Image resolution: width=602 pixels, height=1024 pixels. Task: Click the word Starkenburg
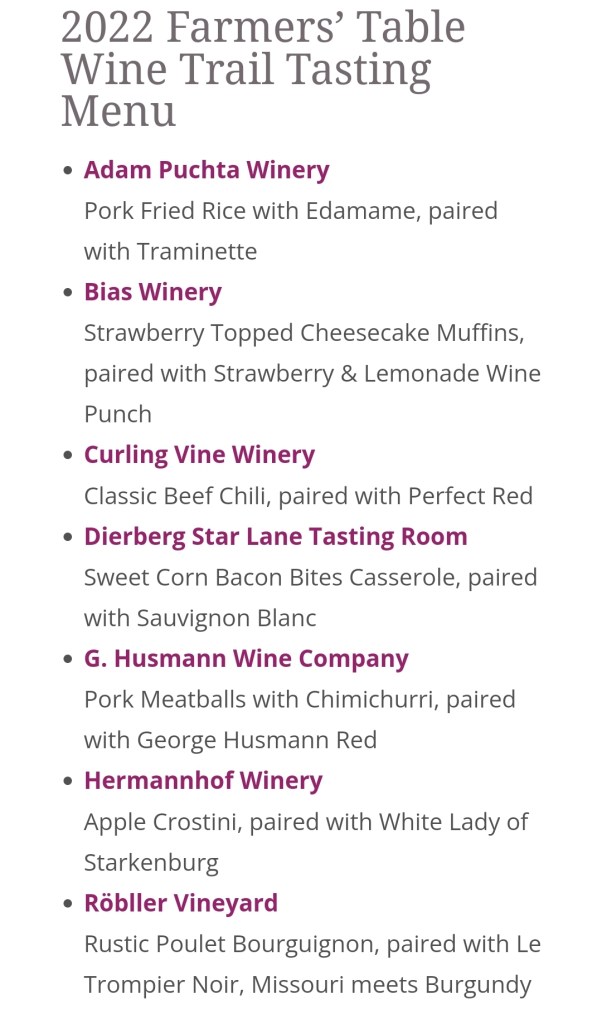(x=151, y=863)
